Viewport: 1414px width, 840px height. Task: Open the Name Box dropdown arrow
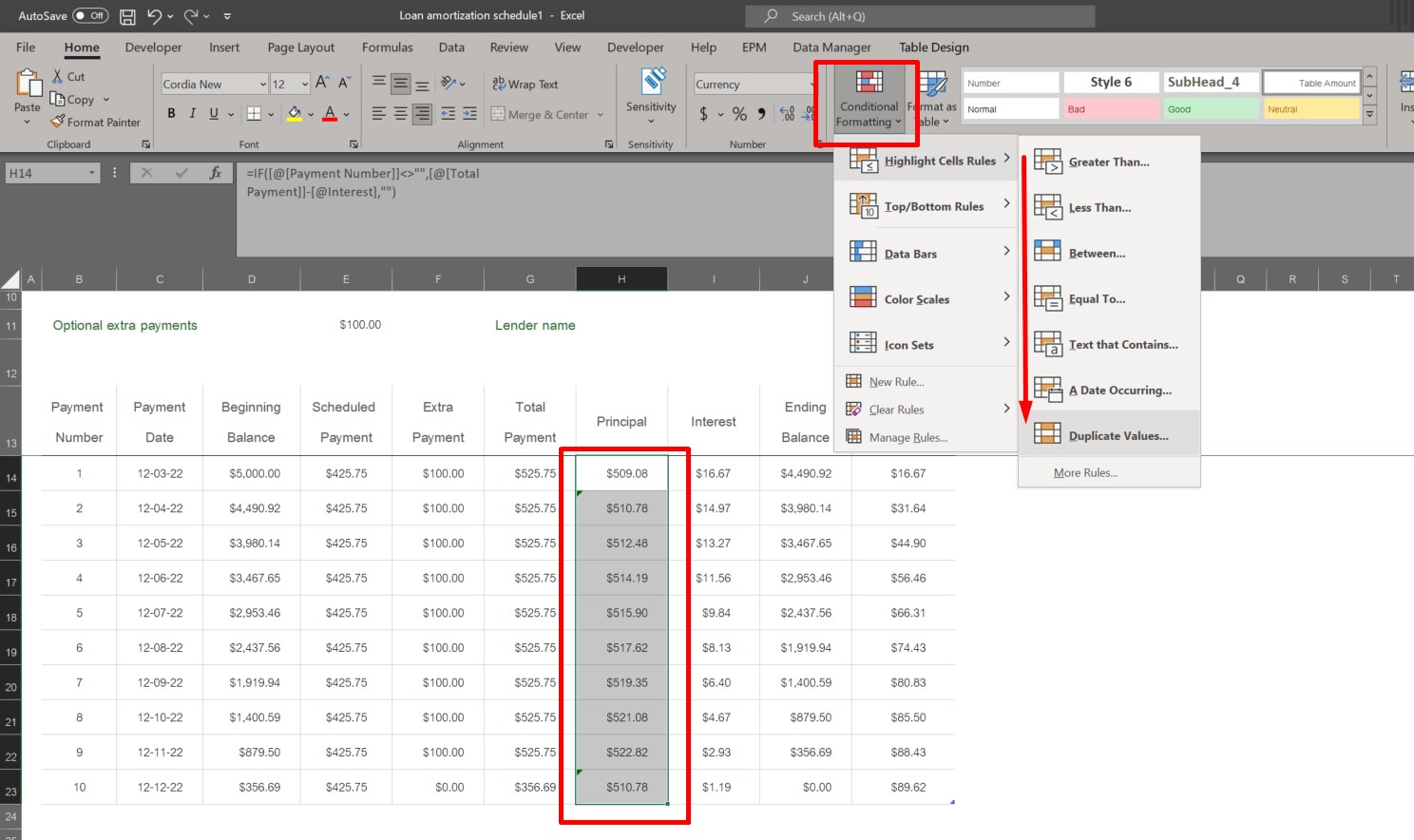(x=92, y=173)
